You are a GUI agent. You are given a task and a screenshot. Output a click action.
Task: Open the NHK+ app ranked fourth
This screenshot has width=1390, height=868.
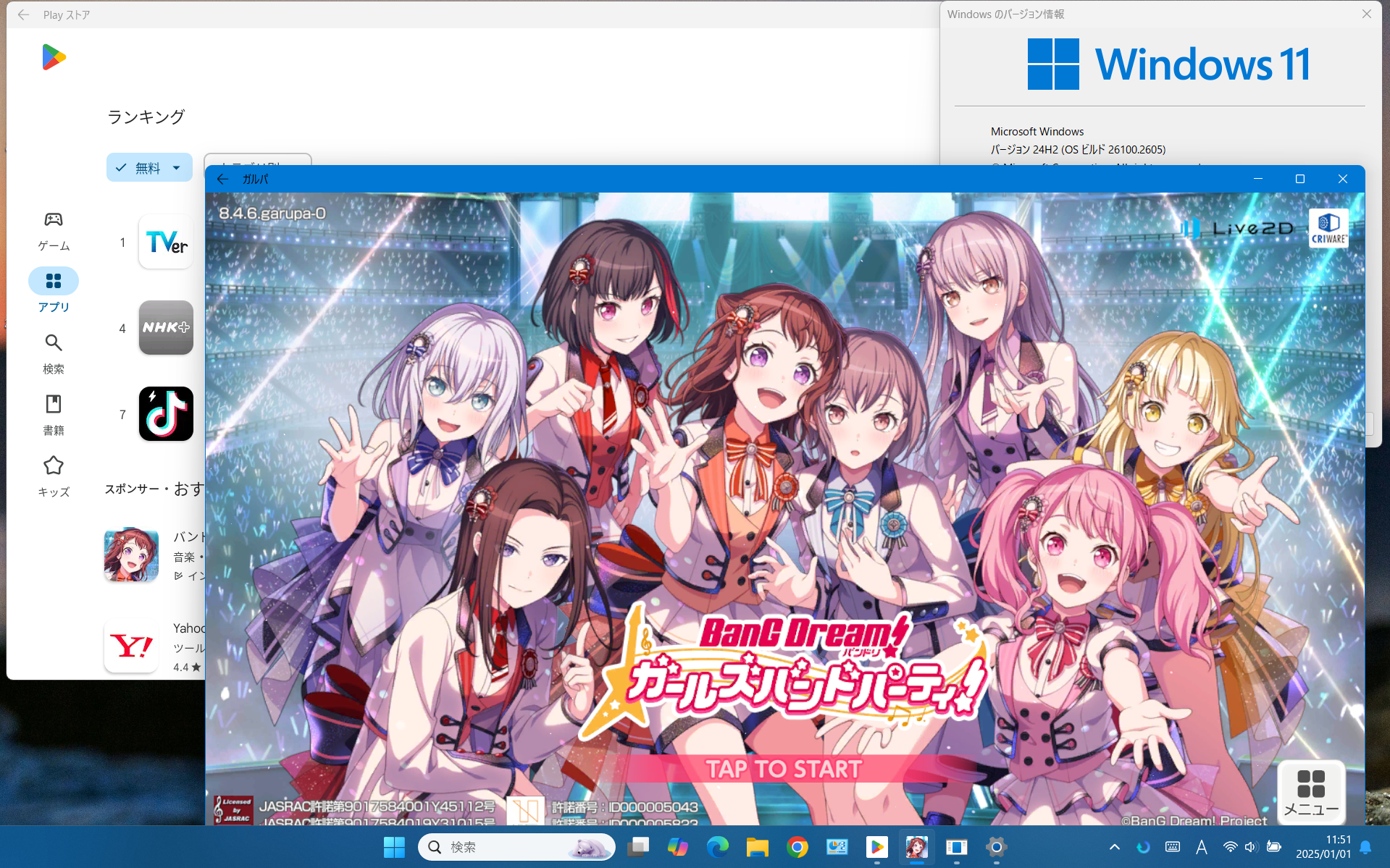pos(166,327)
